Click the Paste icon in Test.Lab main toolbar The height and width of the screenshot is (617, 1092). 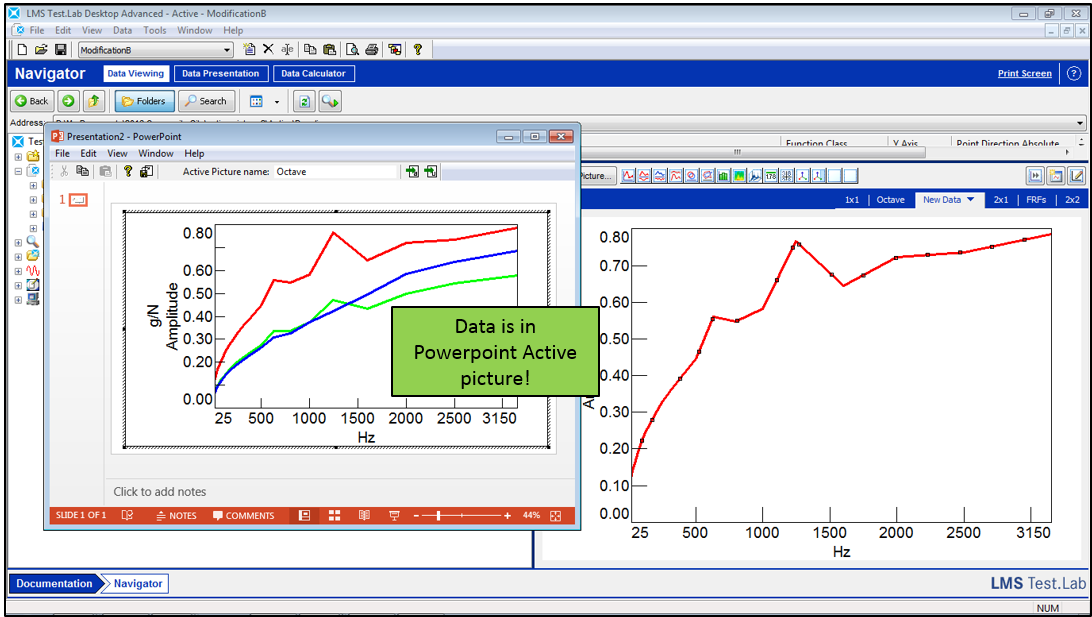coord(329,49)
